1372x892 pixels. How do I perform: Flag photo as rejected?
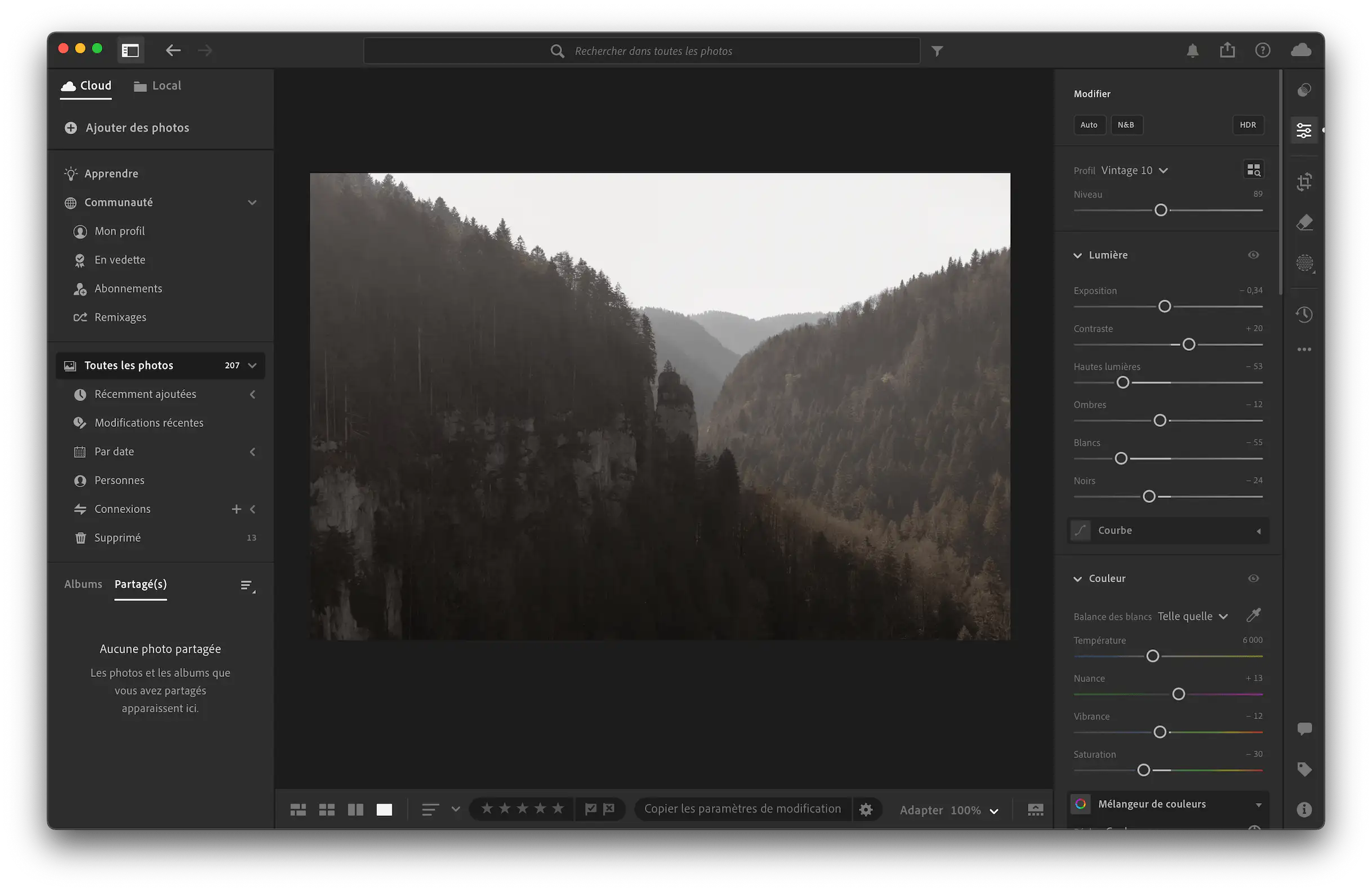pyautogui.click(x=609, y=809)
